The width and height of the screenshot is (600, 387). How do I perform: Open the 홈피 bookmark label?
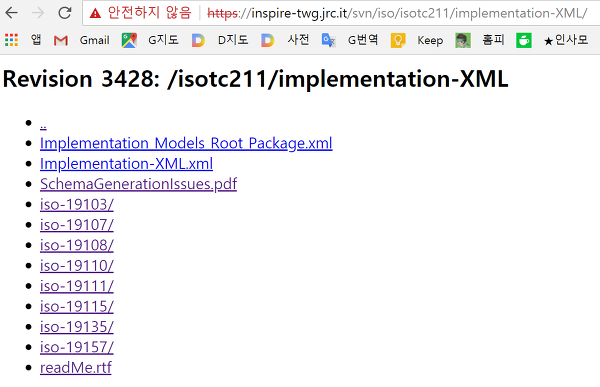click(x=493, y=39)
